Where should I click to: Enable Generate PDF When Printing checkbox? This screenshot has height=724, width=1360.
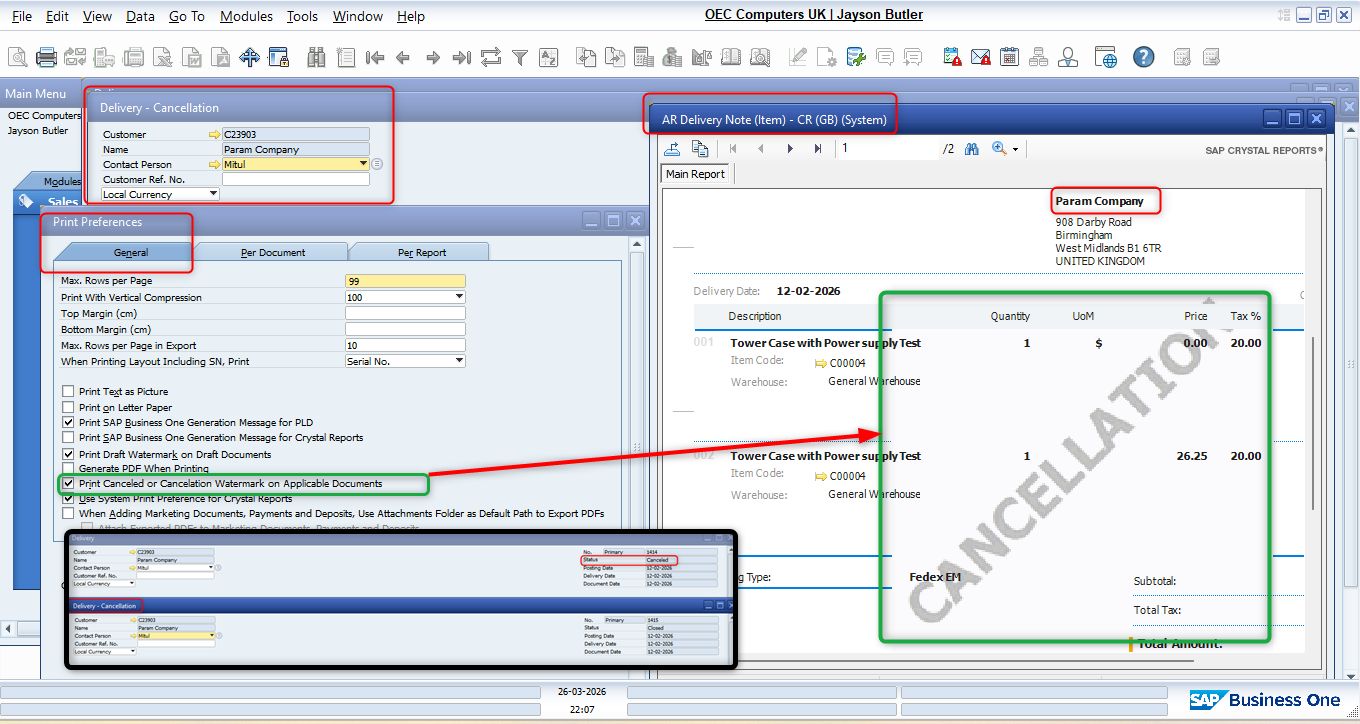click(x=68, y=468)
